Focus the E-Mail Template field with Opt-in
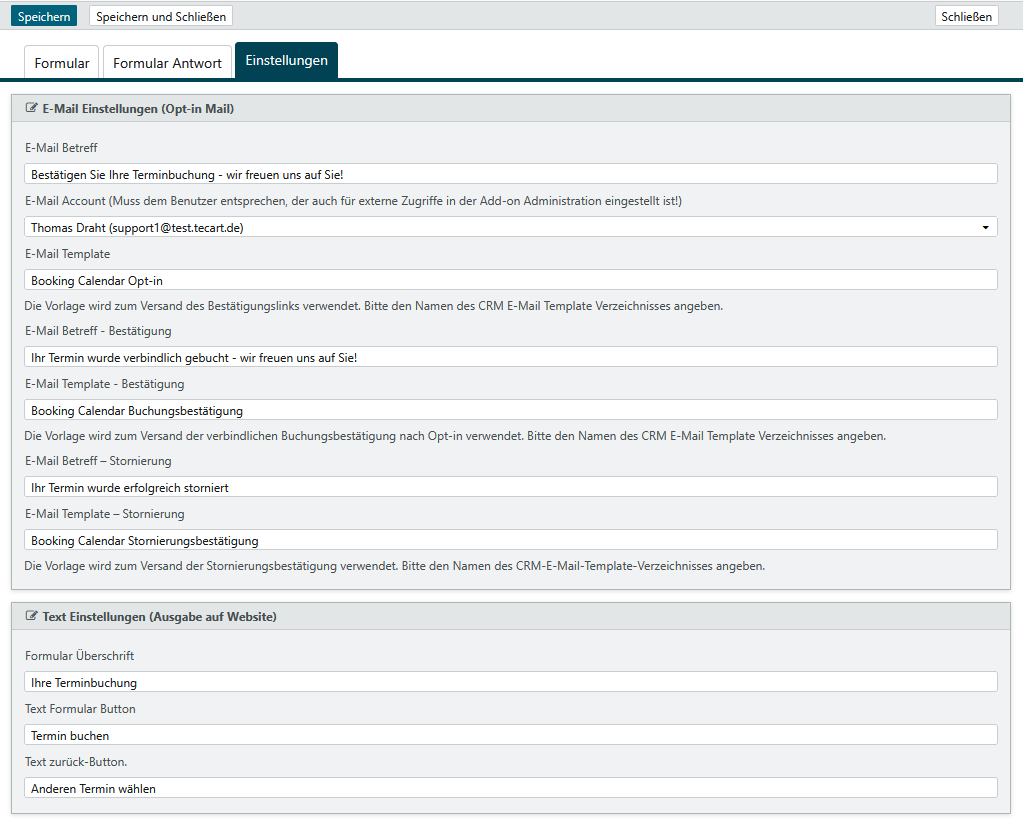This screenshot has height=828, width=1023. [510, 280]
